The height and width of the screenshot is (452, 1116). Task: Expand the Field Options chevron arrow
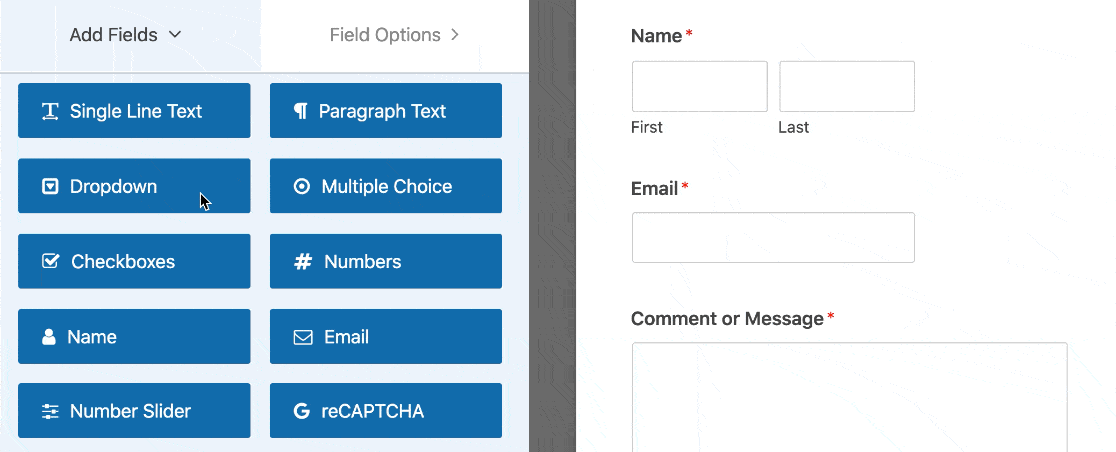[x=455, y=35]
